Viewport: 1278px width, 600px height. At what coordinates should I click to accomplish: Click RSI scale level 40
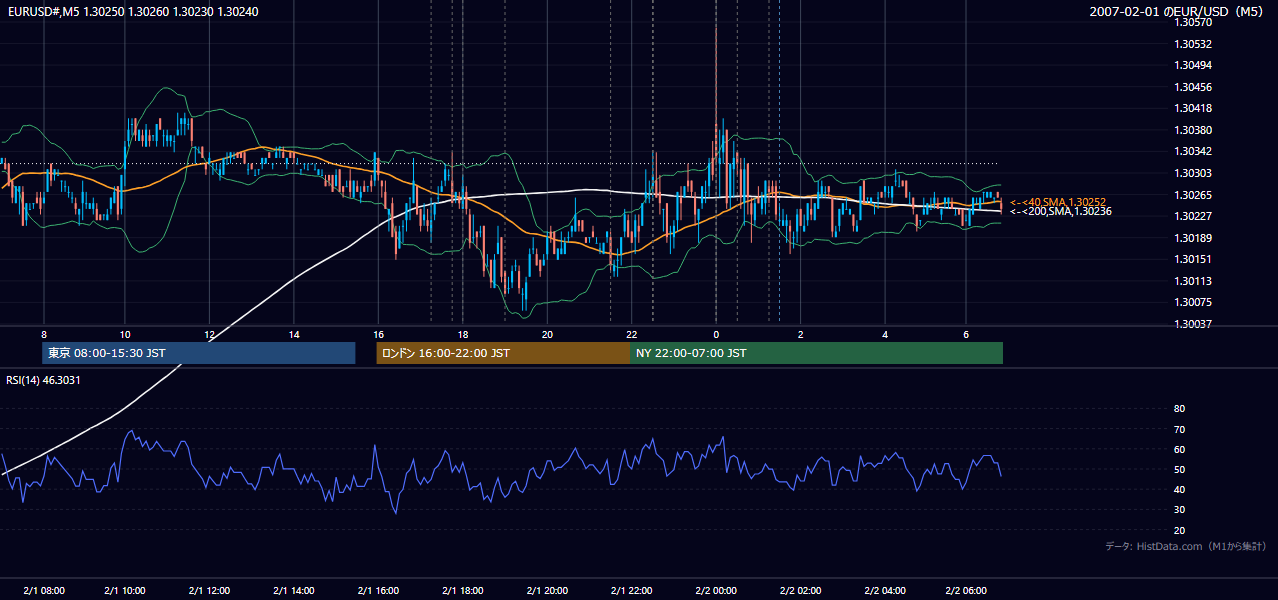point(1179,490)
